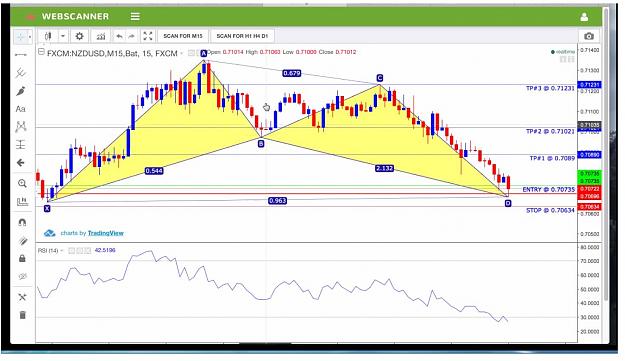The width and height of the screenshot is (625, 361).
Task: Lock all drawing tools
Action: point(22,259)
